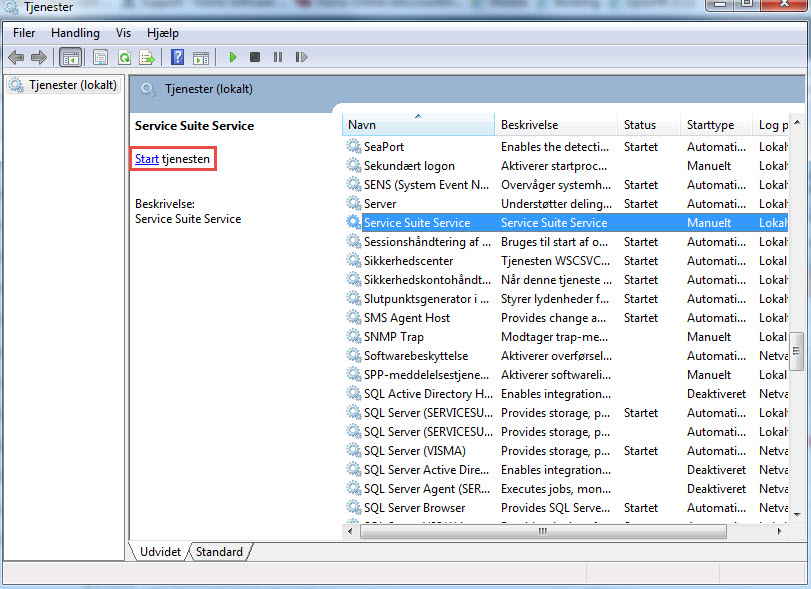
Task: Click the Back arrow in toolbar
Action: point(16,58)
